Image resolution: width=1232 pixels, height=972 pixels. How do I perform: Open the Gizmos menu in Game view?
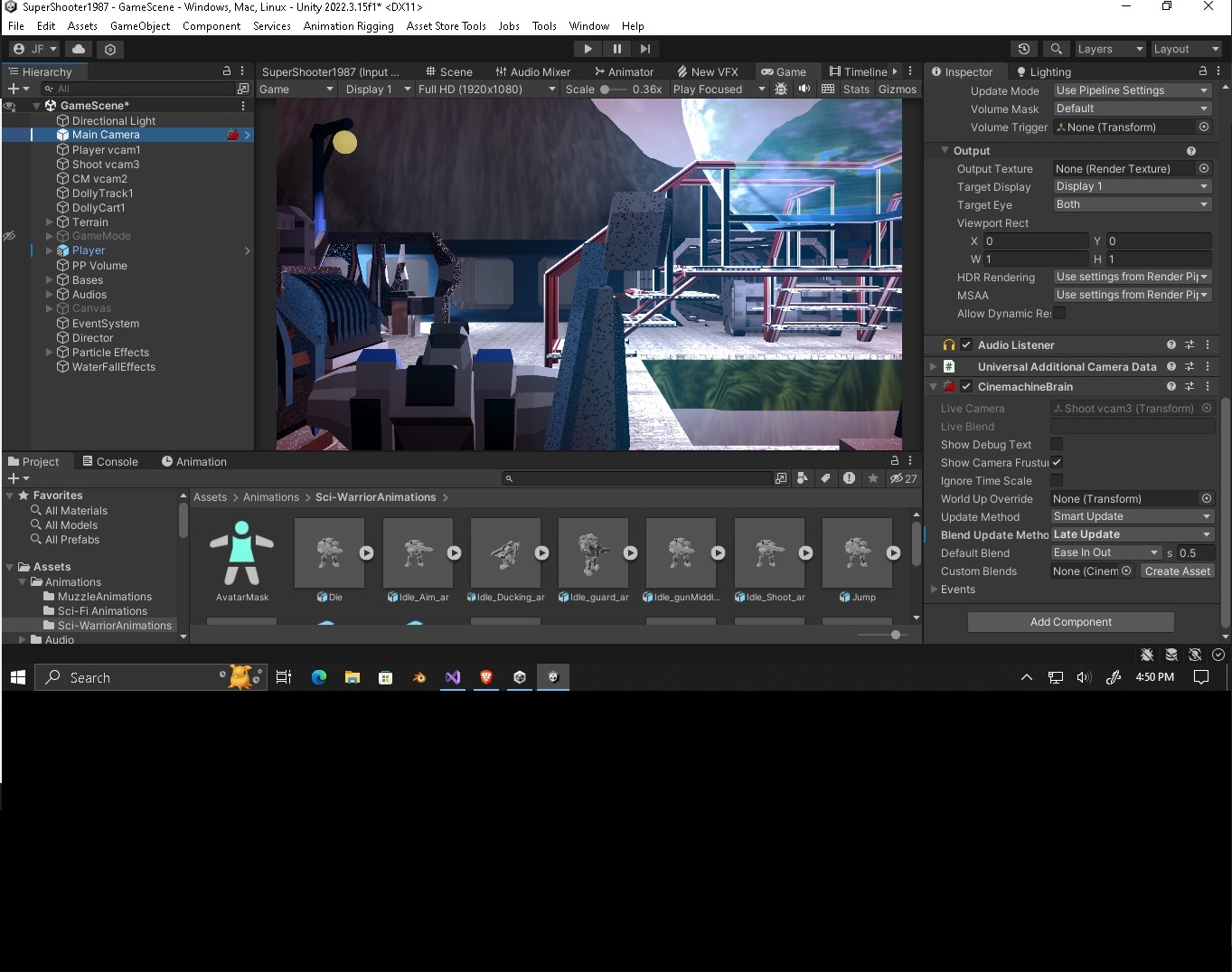[x=896, y=89]
